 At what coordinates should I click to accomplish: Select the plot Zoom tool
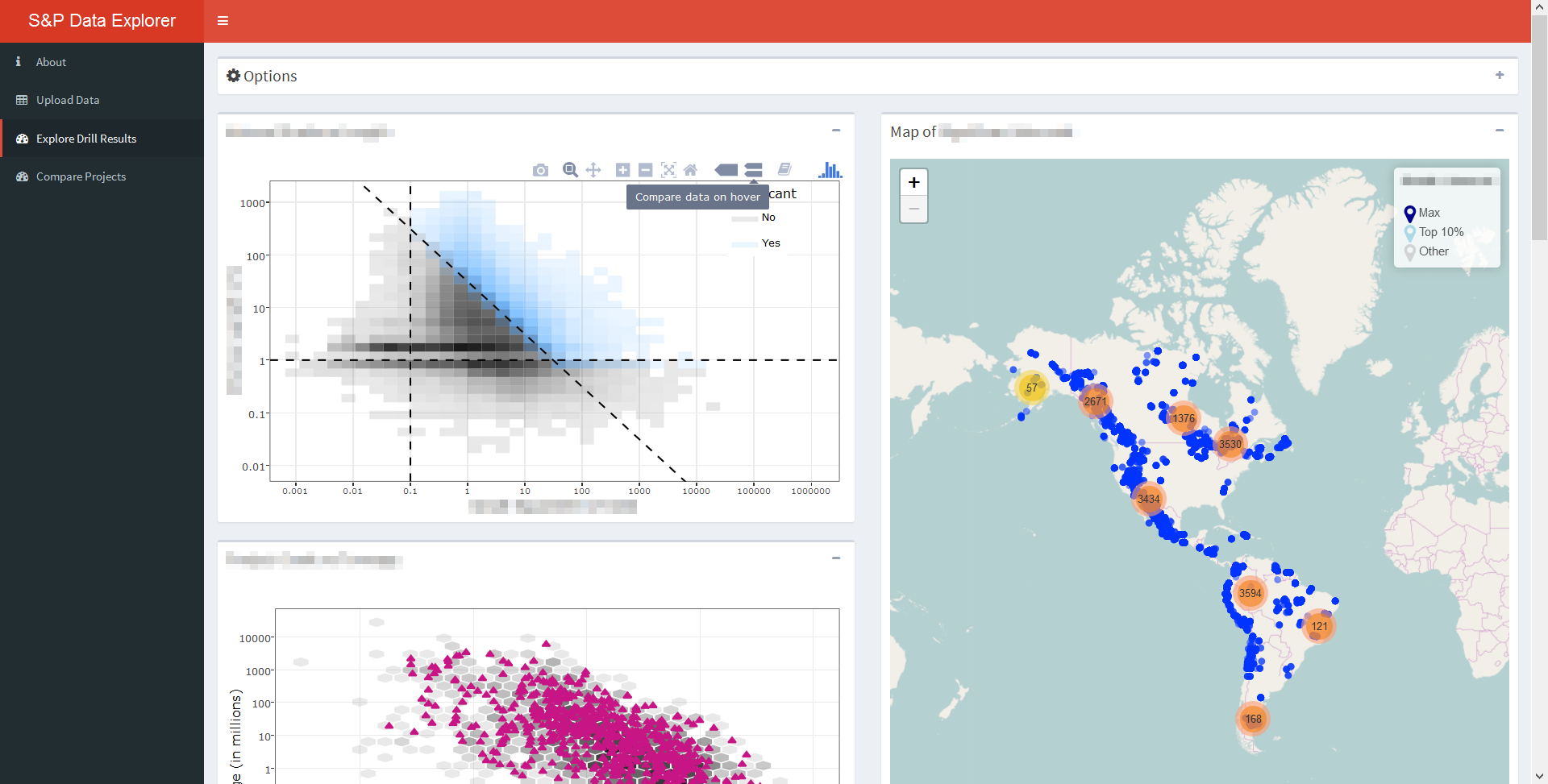pos(570,170)
